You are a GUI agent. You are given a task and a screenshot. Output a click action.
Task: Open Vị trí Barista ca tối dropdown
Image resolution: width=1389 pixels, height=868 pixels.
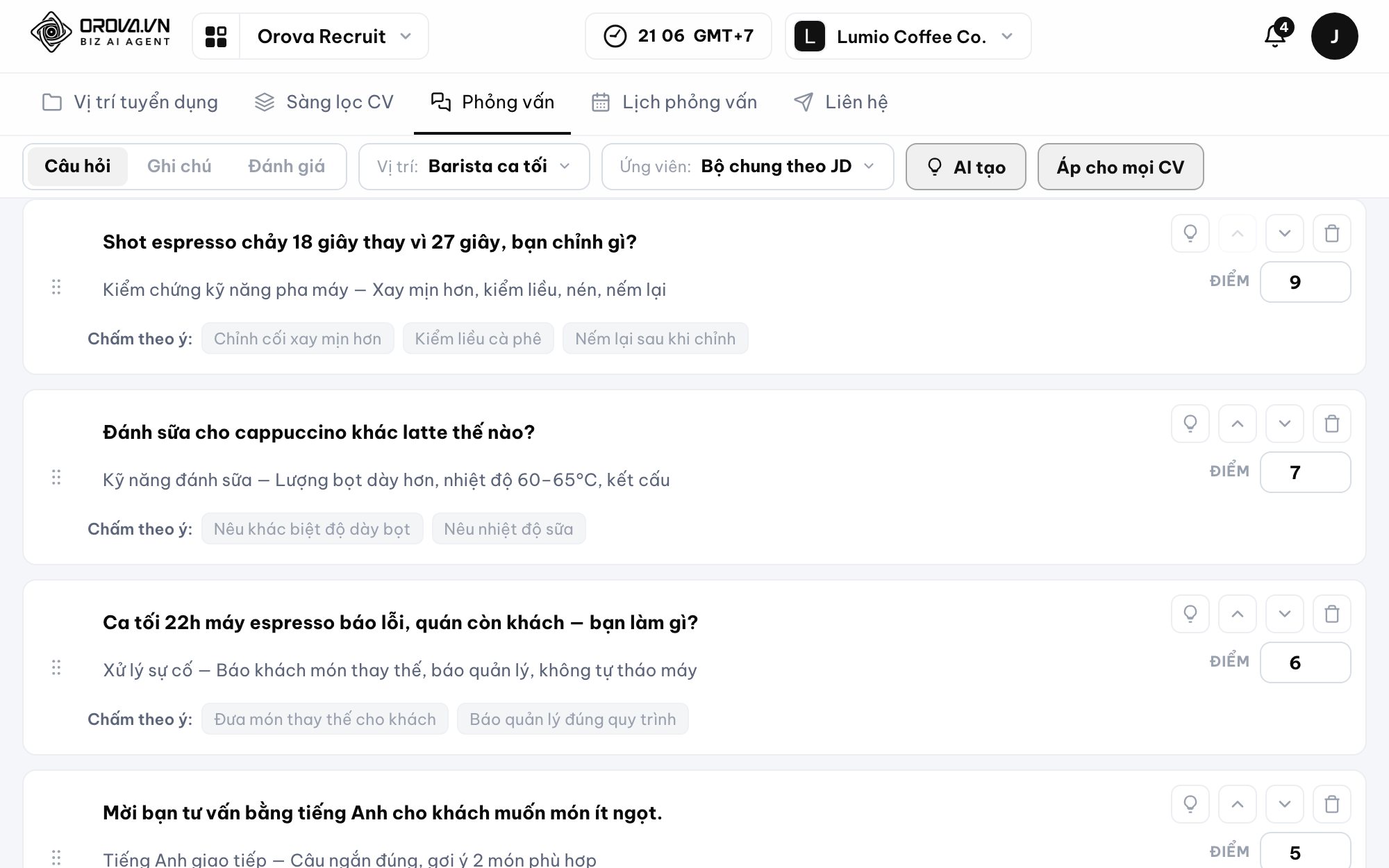474,167
